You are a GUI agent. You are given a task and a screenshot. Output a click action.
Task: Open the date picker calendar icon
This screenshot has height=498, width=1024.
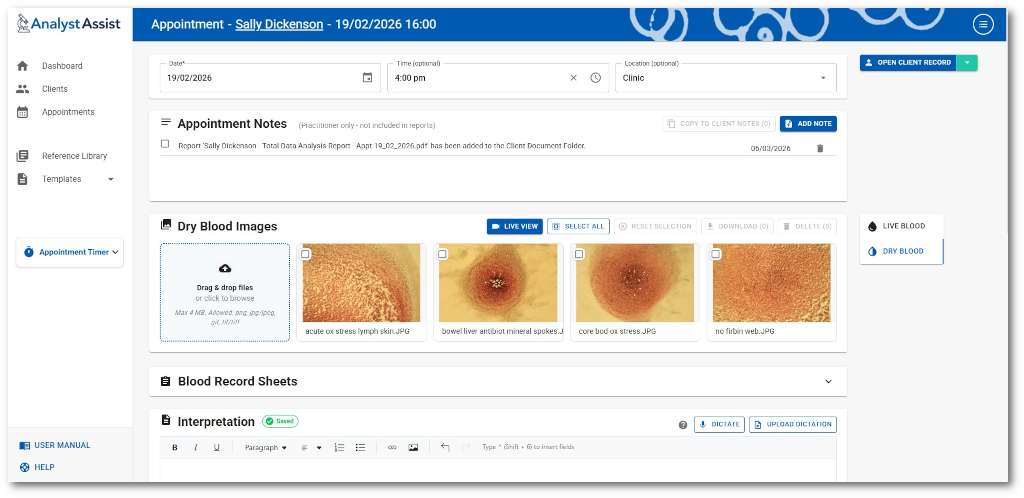tap(368, 78)
